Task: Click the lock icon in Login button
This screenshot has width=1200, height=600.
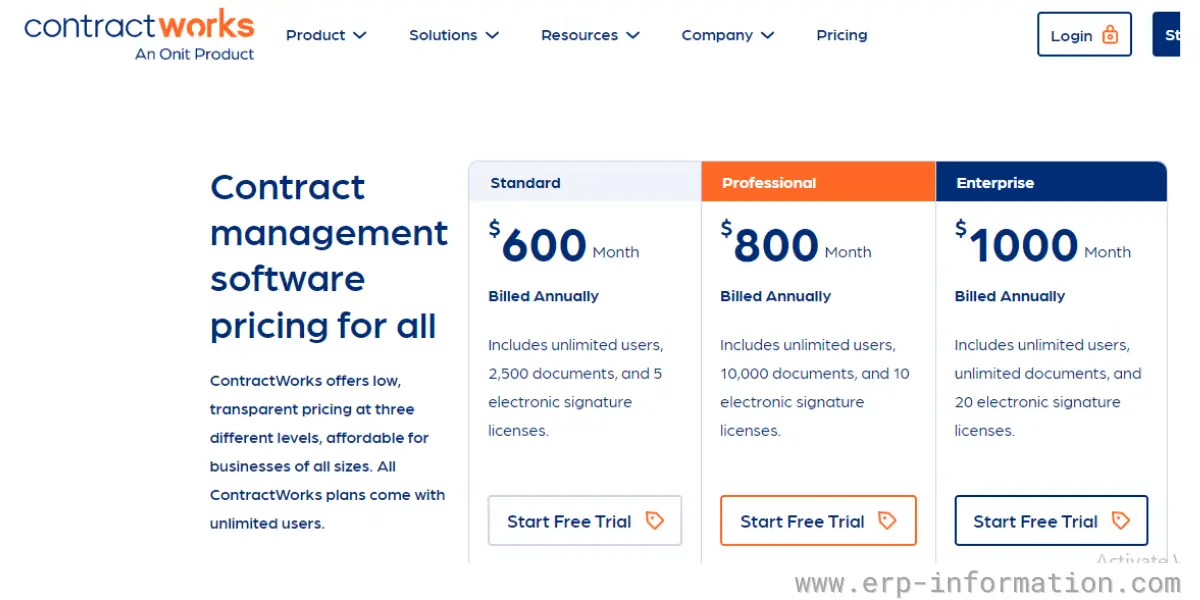Action: [x=1110, y=35]
